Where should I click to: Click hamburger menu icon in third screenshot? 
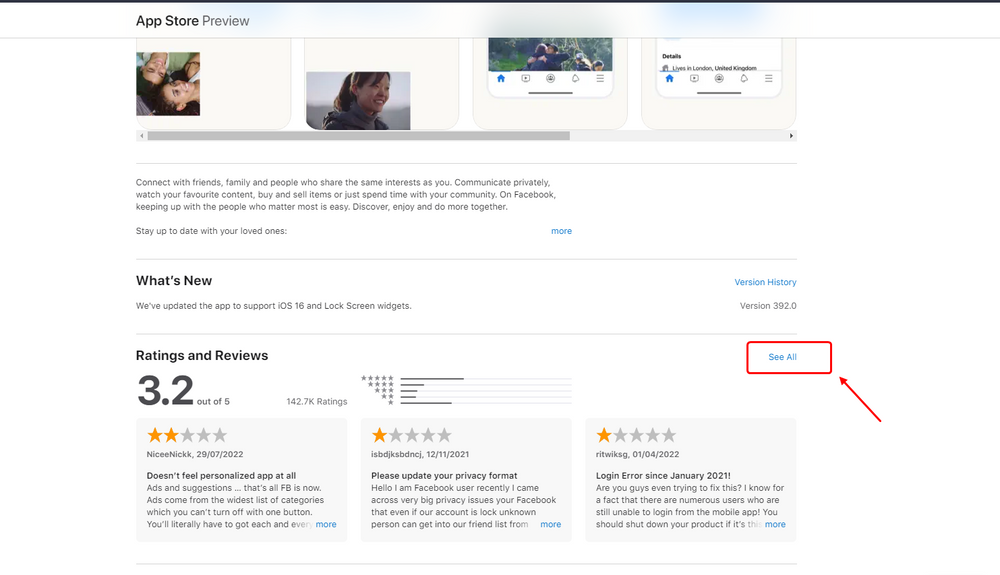[x=600, y=78]
